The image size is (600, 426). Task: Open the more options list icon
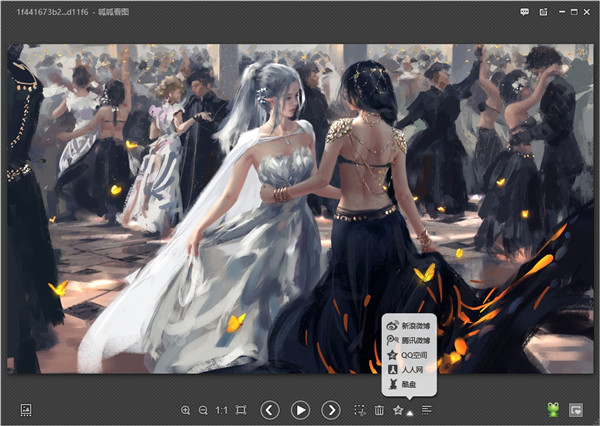tap(426, 410)
